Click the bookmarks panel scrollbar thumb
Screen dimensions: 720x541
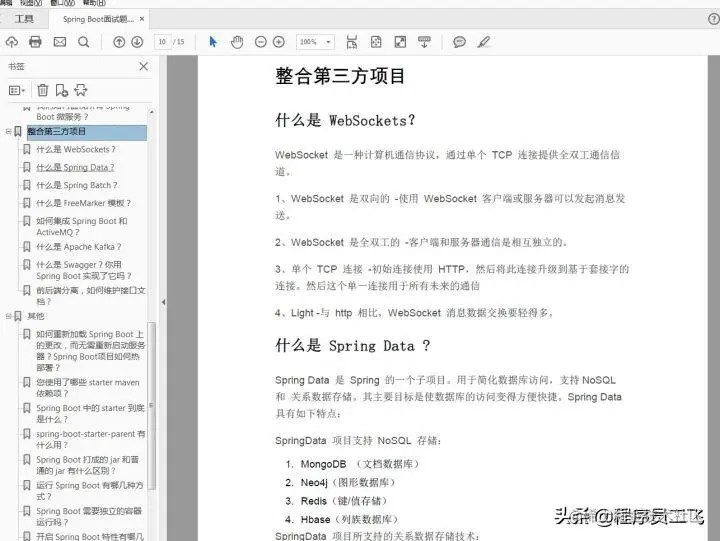[x=152, y=406]
